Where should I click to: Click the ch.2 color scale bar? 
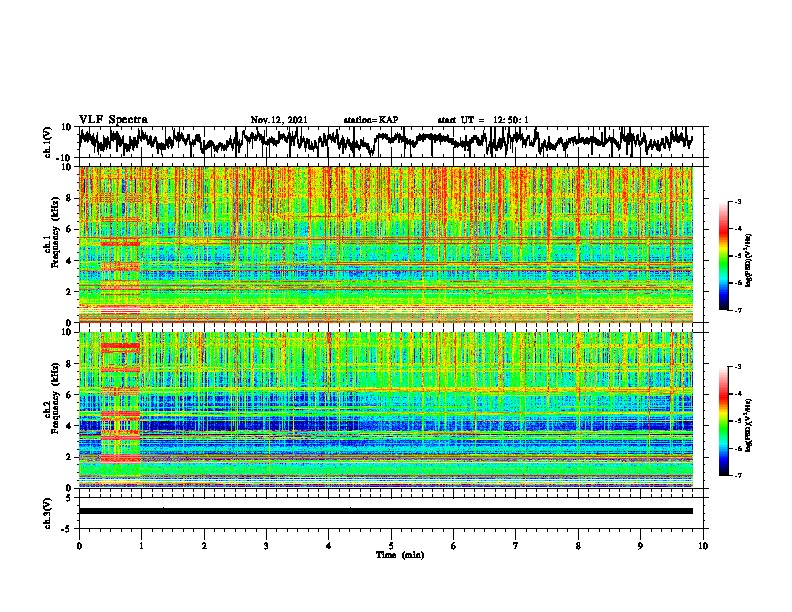click(723, 421)
